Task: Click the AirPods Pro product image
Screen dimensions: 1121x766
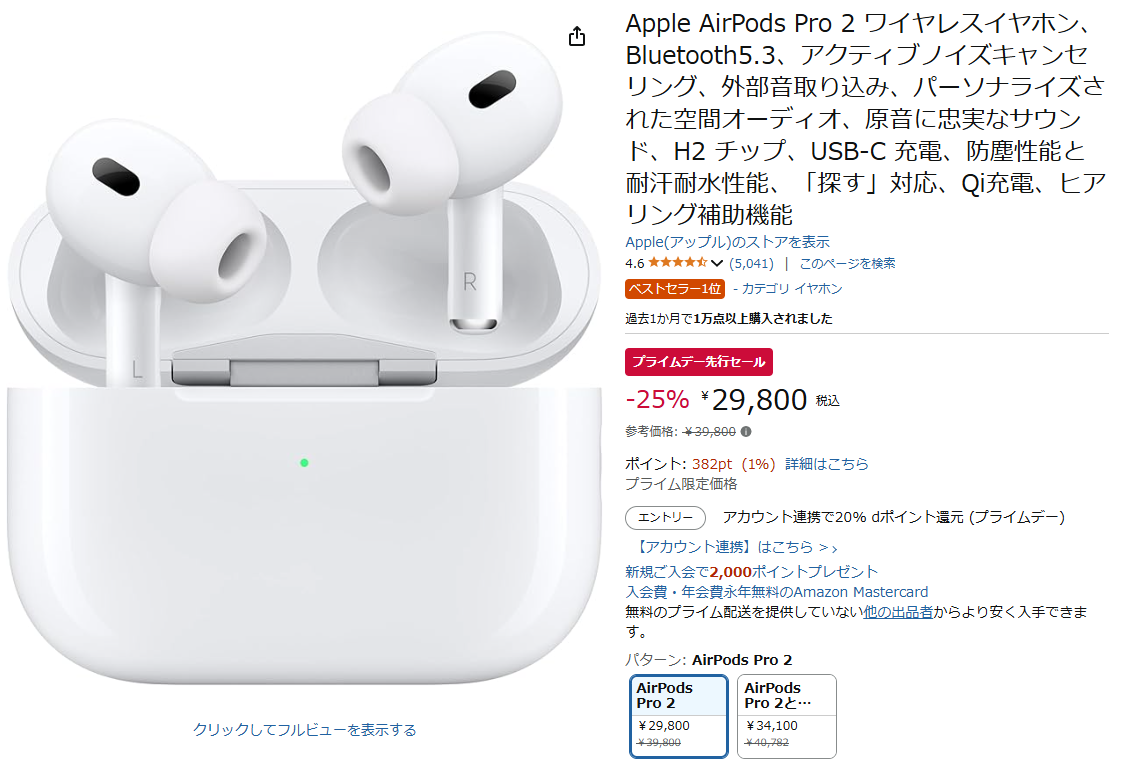Action: pyautogui.click(x=304, y=358)
